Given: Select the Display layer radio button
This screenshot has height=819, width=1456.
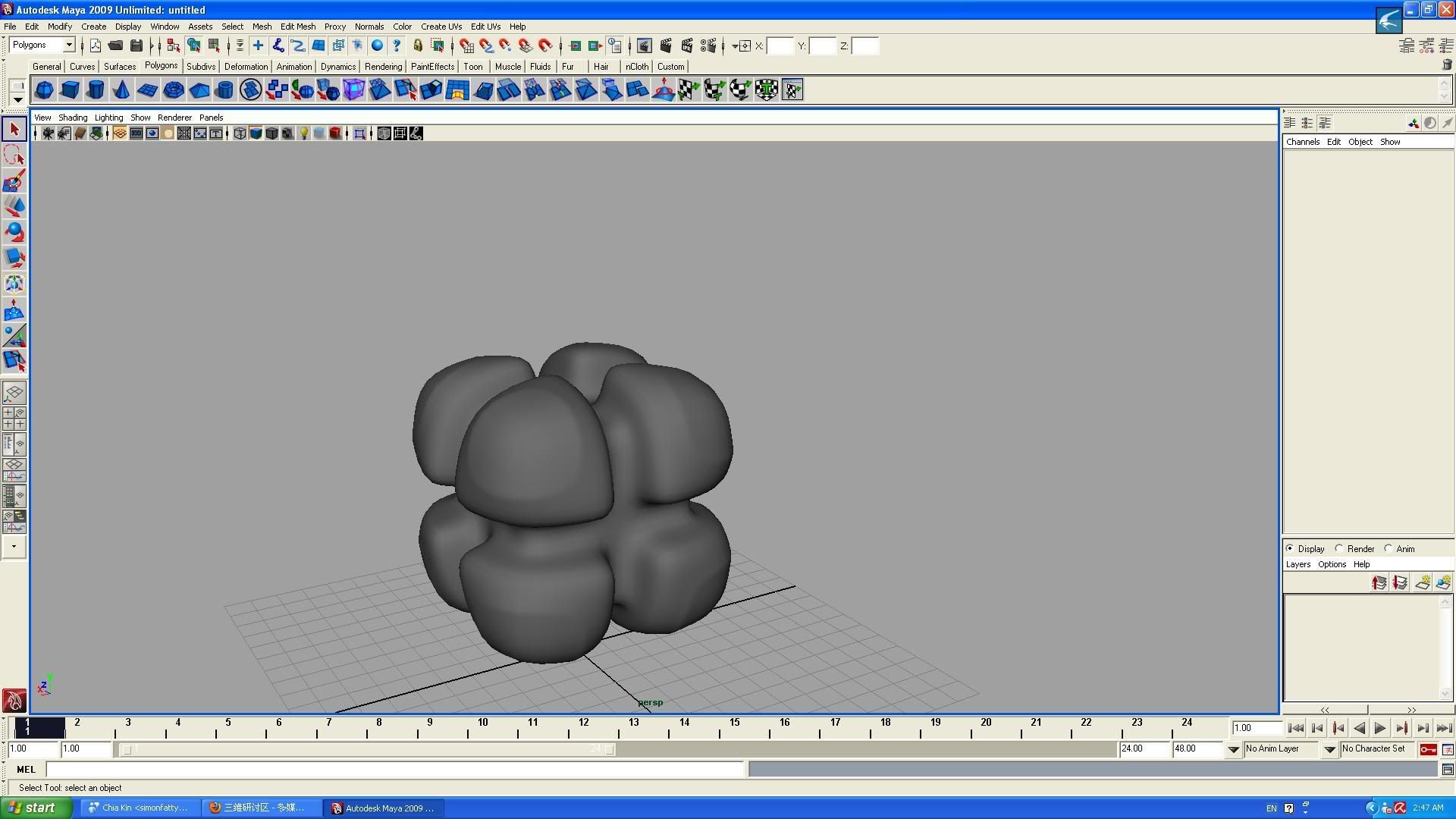Looking at the screenshot, I should [1290, 548].
